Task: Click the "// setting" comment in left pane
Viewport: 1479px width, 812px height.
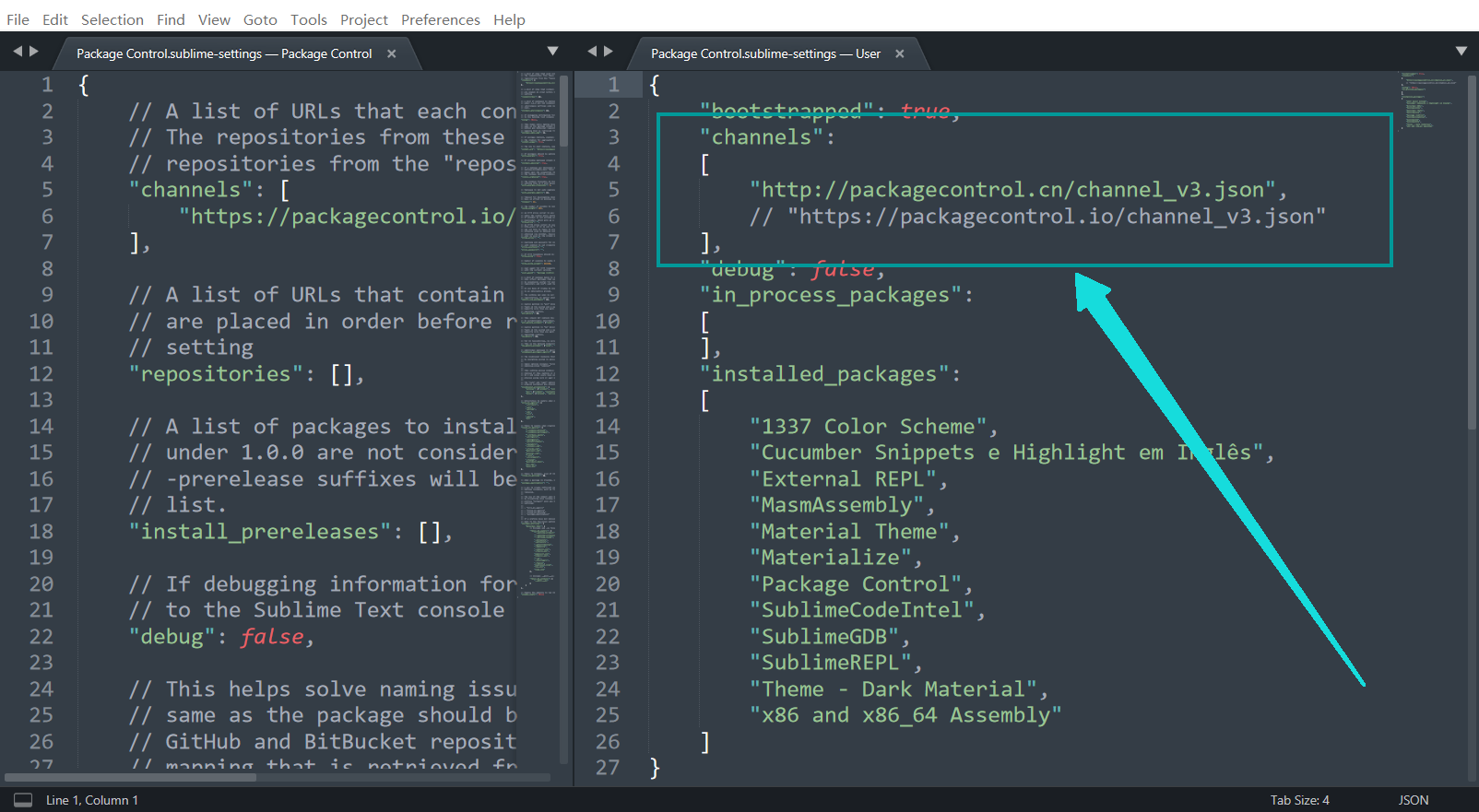Action: [x=191, y=347]
